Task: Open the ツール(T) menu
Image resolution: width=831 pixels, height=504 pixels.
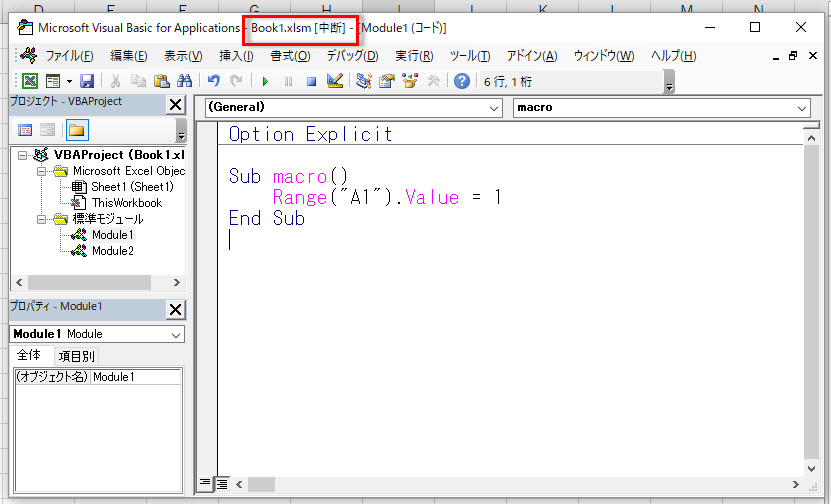Action: pos(470,56)
